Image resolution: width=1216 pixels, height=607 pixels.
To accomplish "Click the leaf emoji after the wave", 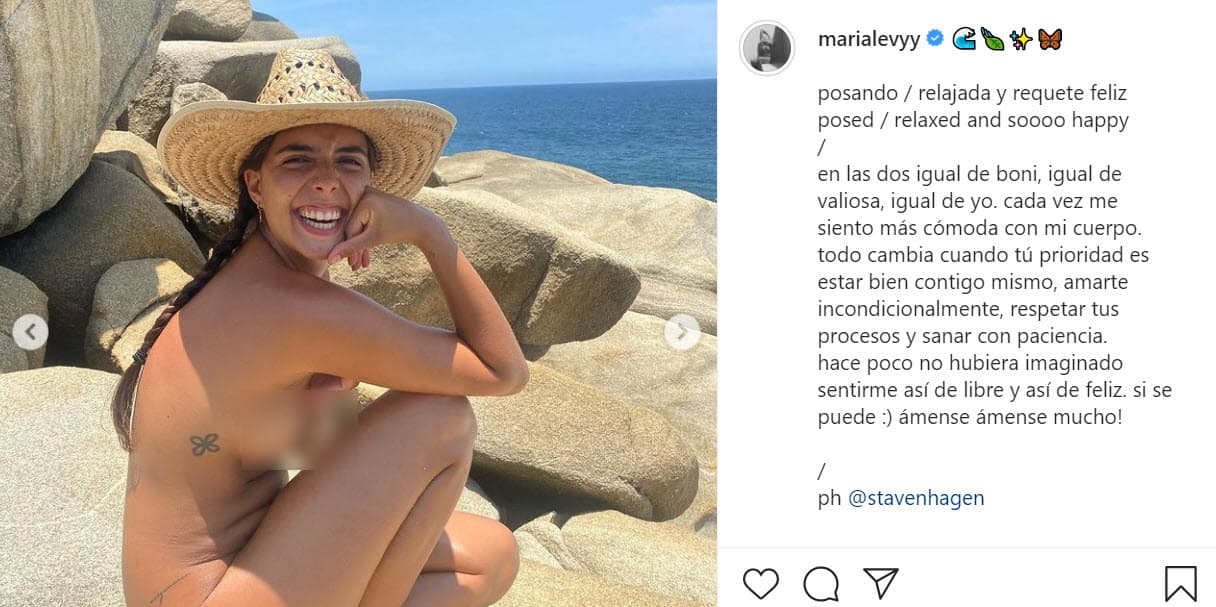I will tap(991, 38).
